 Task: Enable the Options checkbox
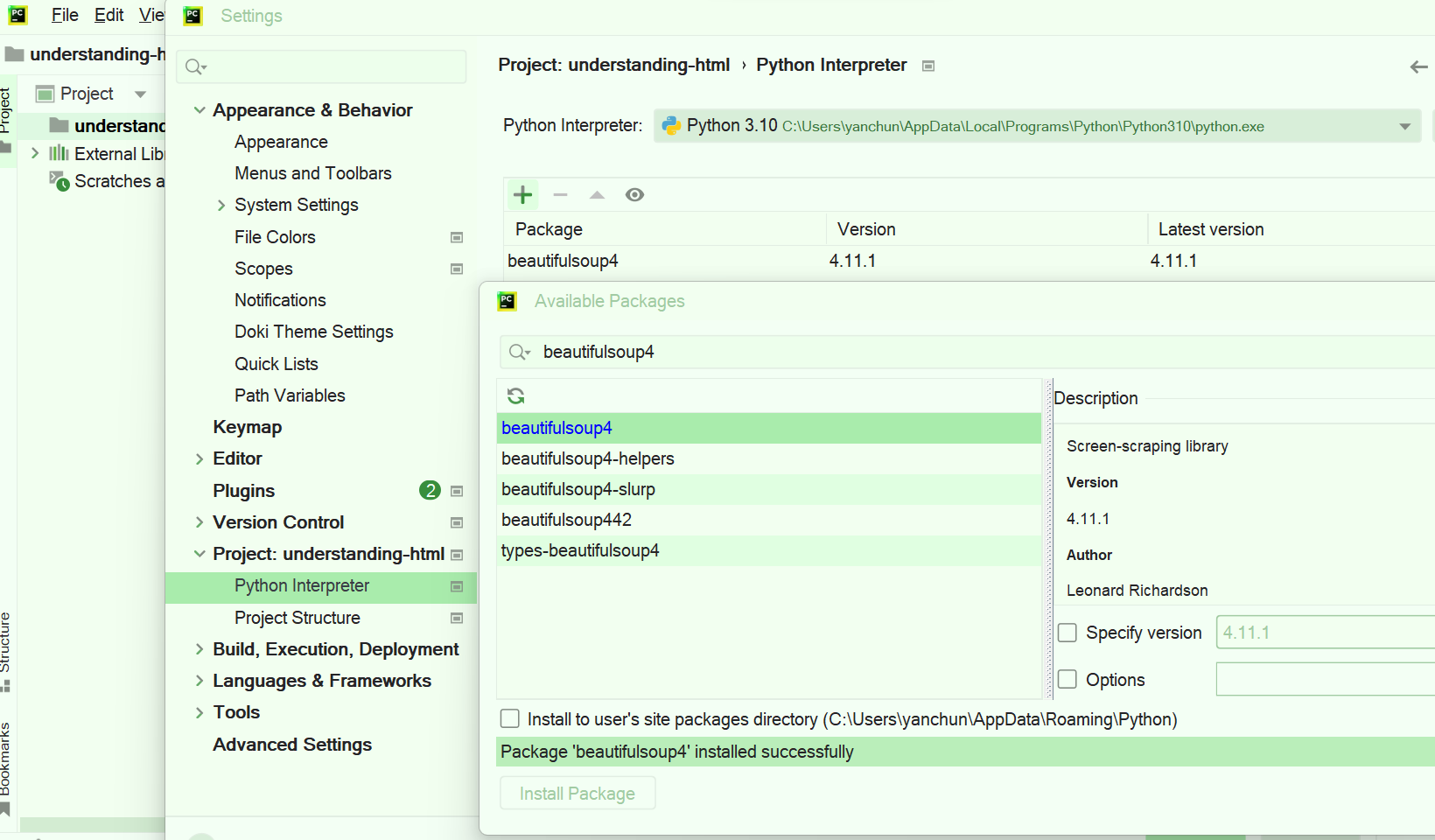[1067, 679]
